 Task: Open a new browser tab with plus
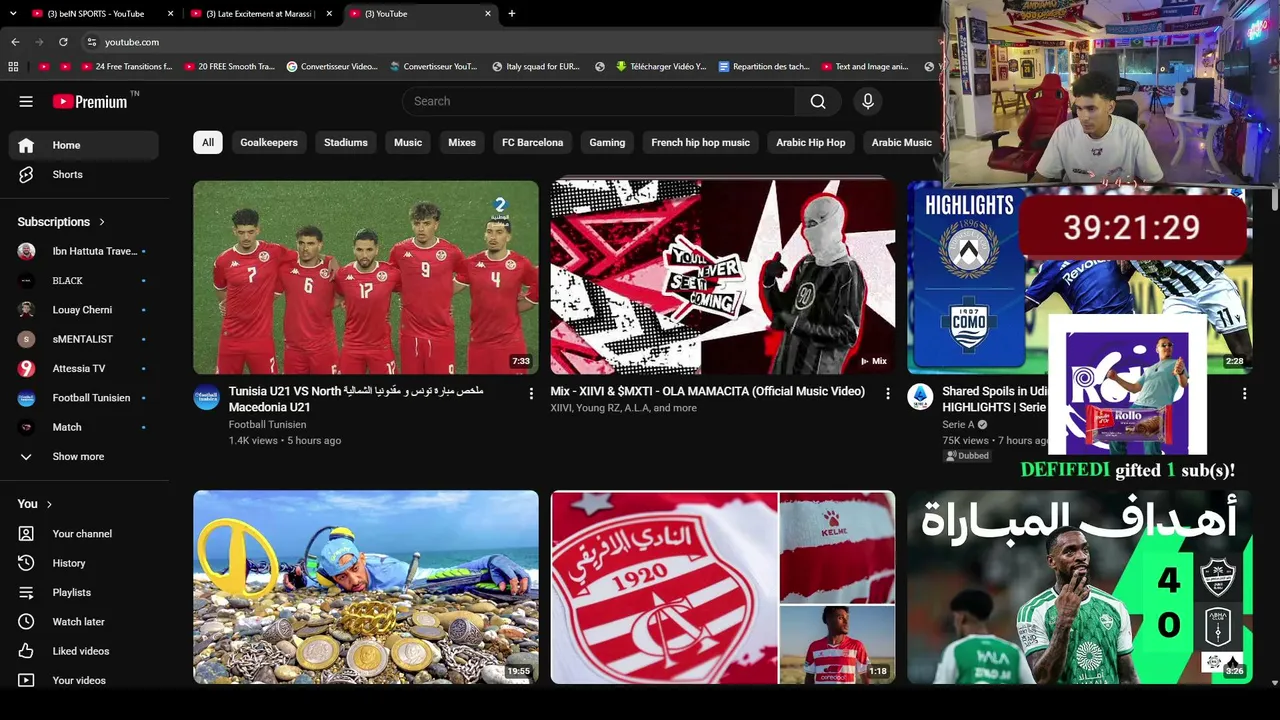pos(512,14)
